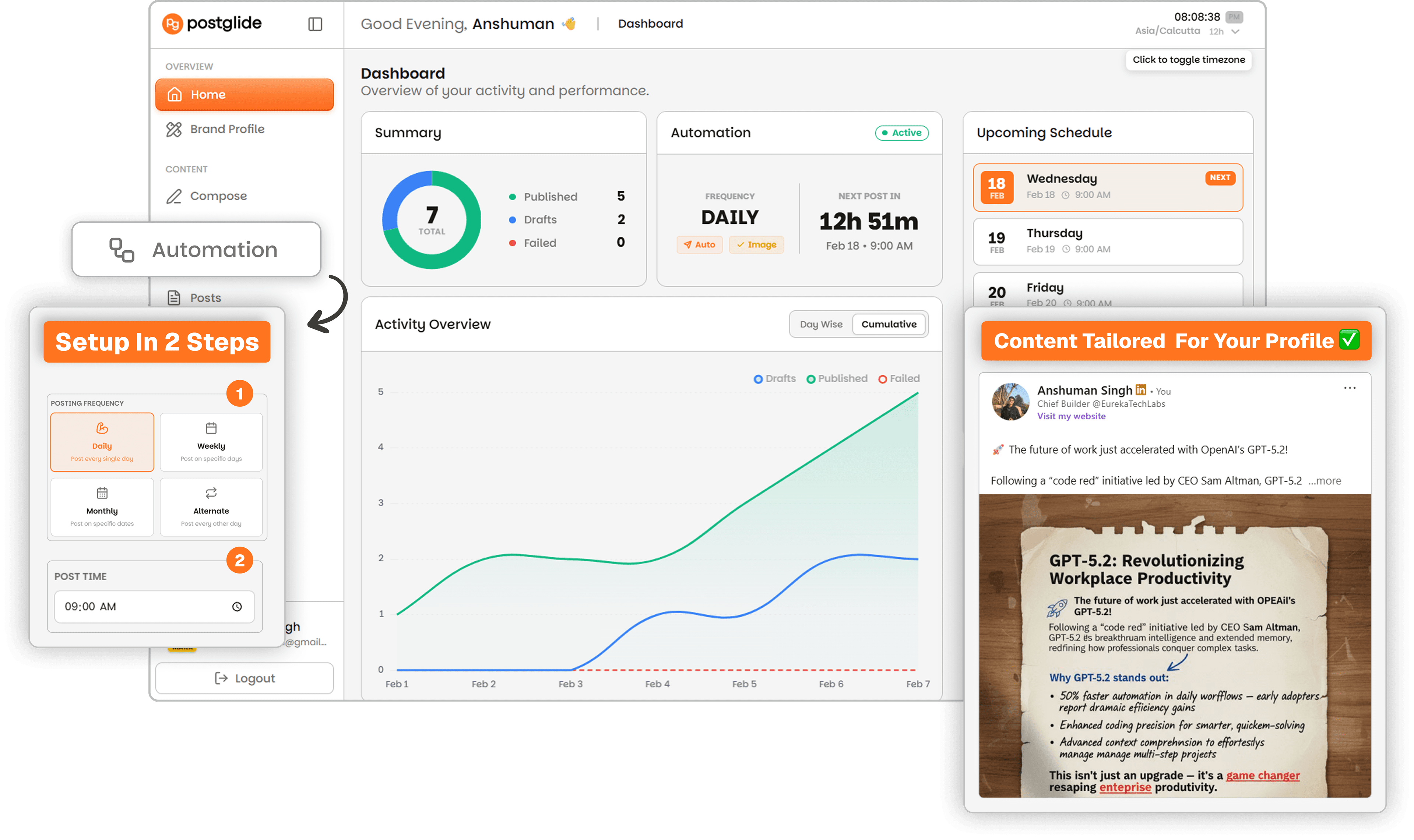Click the 12h 51m countdown text
1414x840 pixels.
pyautogui.click(x=869, y=221)
